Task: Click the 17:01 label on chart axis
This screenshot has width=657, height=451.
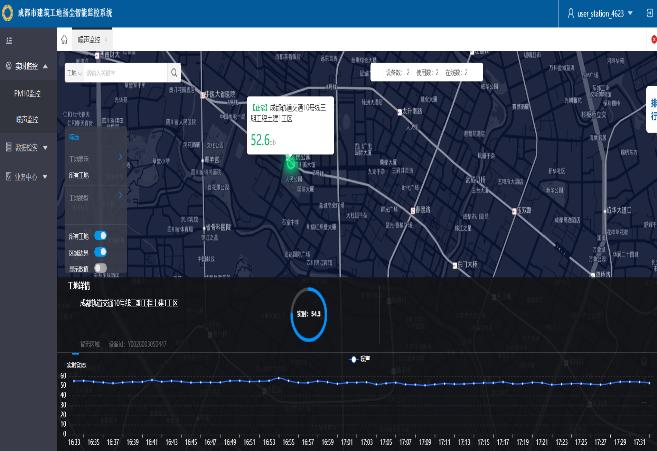Action: [x=347, y=442]
